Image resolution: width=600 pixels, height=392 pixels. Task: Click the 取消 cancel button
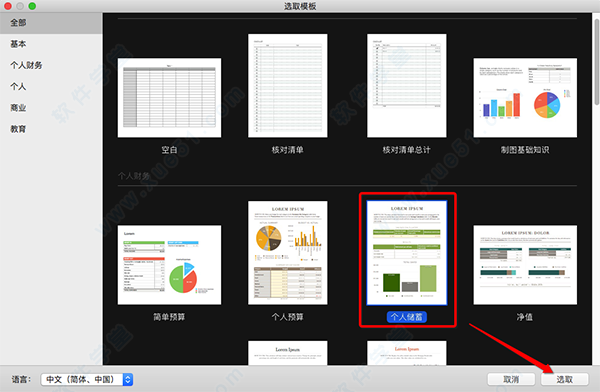[x=511, y=379]
